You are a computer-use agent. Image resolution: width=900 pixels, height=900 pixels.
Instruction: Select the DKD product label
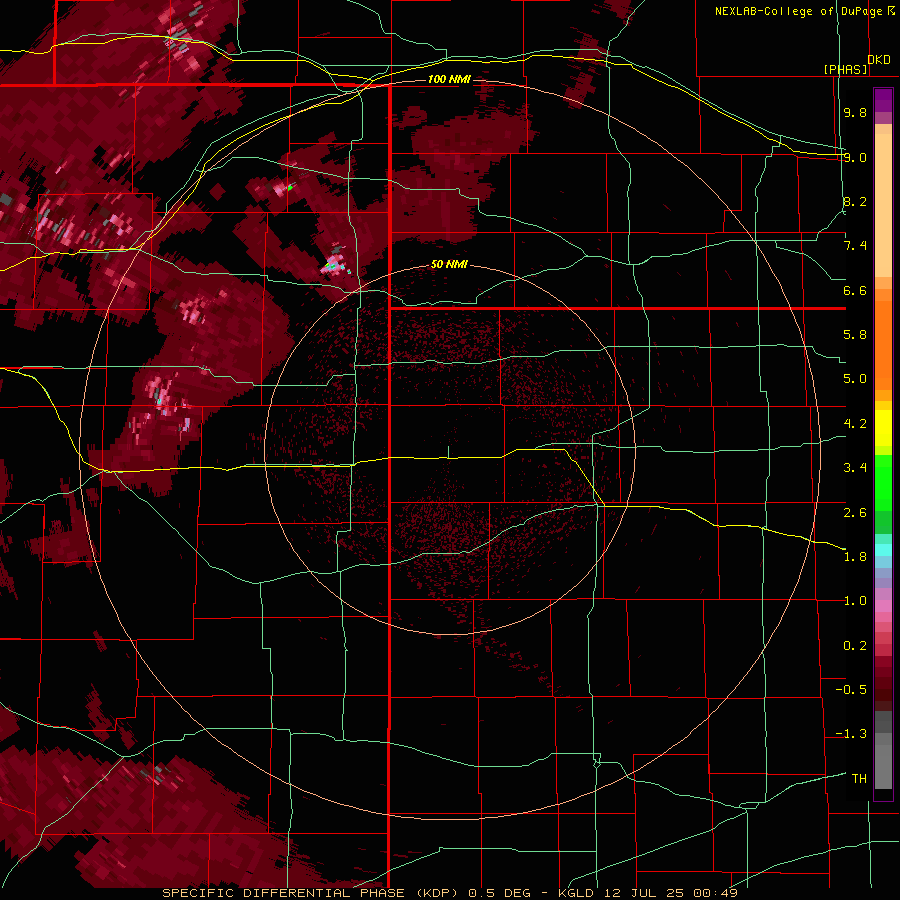pos(879,60)
